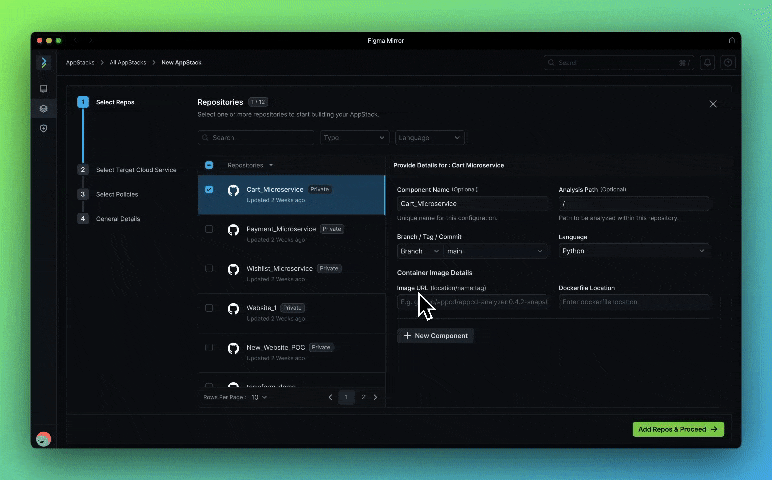
Task: Click the step 4 number badge
Action: pos(83,218)
